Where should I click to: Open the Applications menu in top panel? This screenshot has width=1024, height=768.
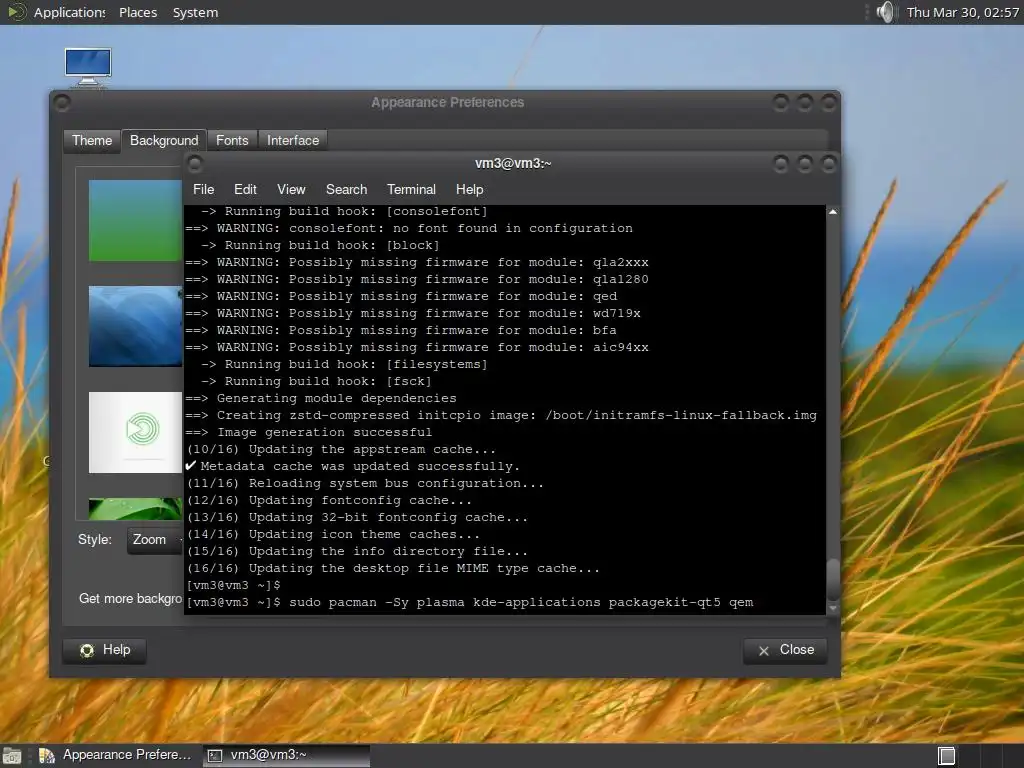click(x=69, y=12)
